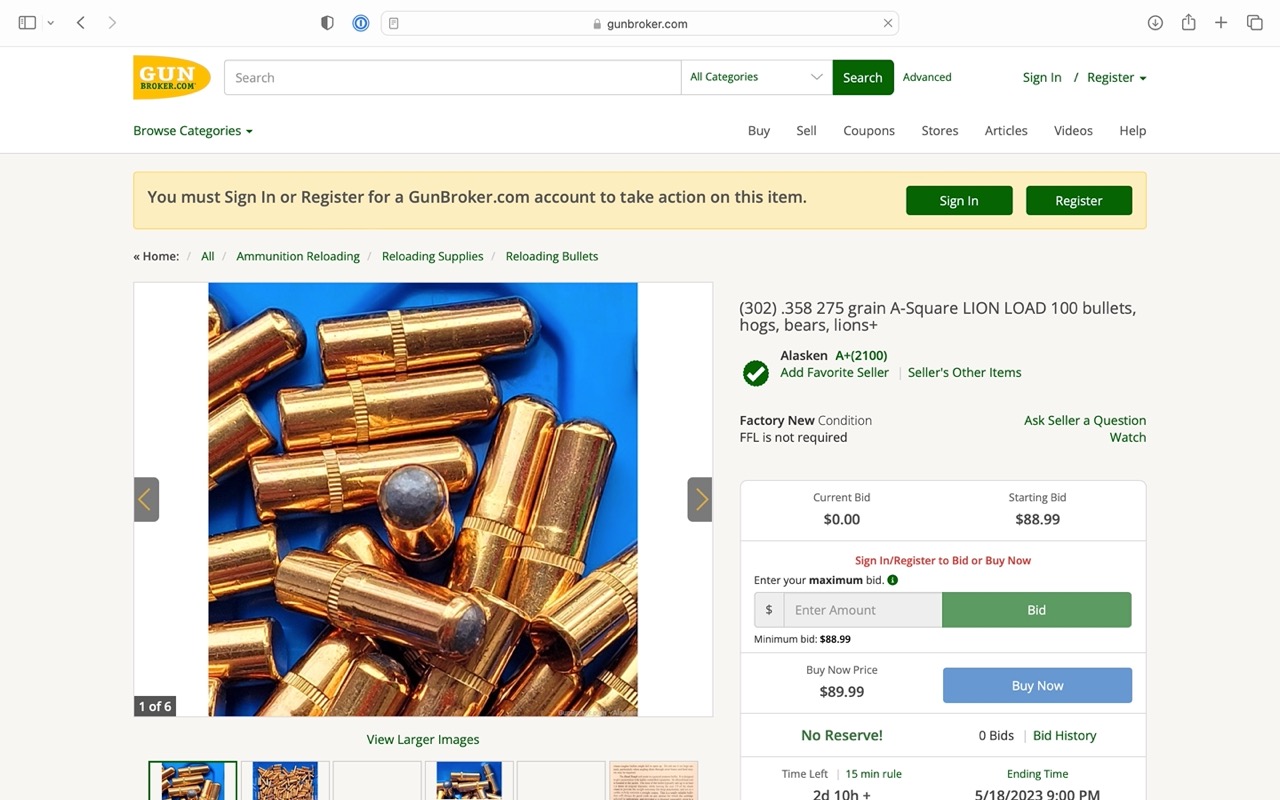Toggle the Safari sidebar
The image size is (1280, 800).
click(x=27, y=23)
